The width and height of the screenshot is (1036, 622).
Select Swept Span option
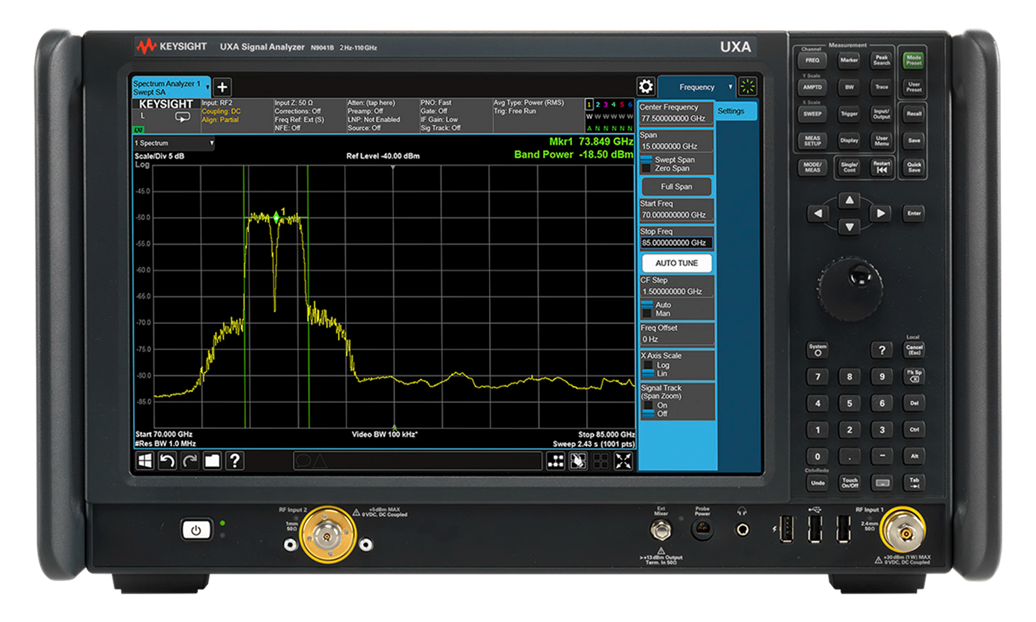tap(667, 159)
